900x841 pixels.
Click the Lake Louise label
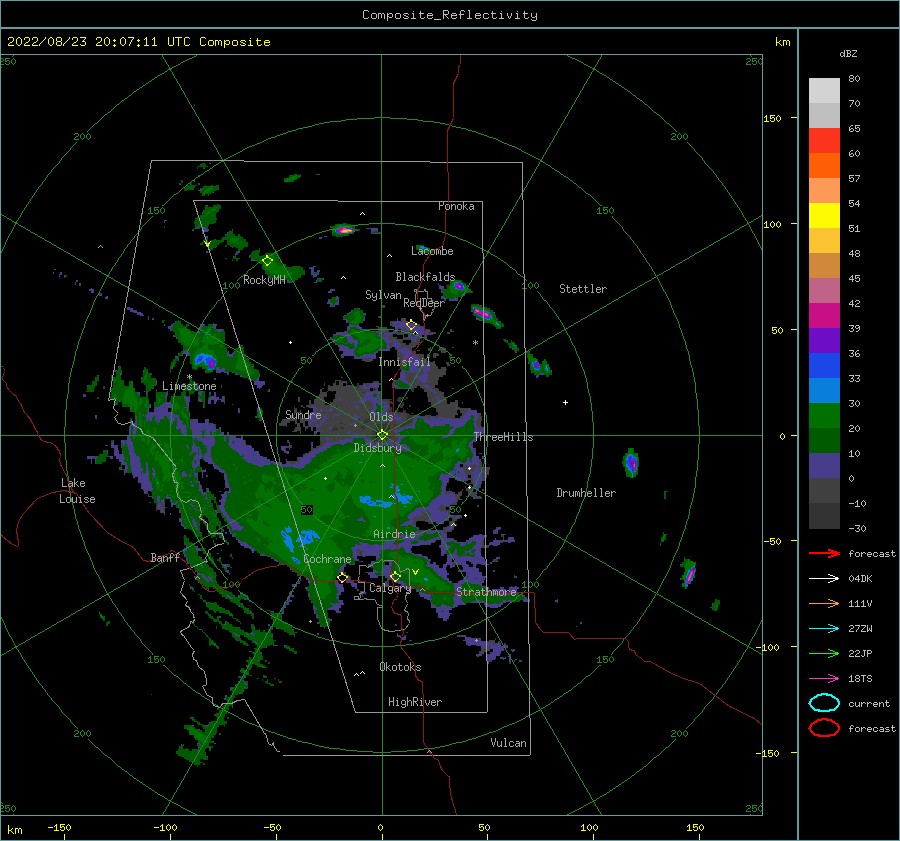point(77,491)
